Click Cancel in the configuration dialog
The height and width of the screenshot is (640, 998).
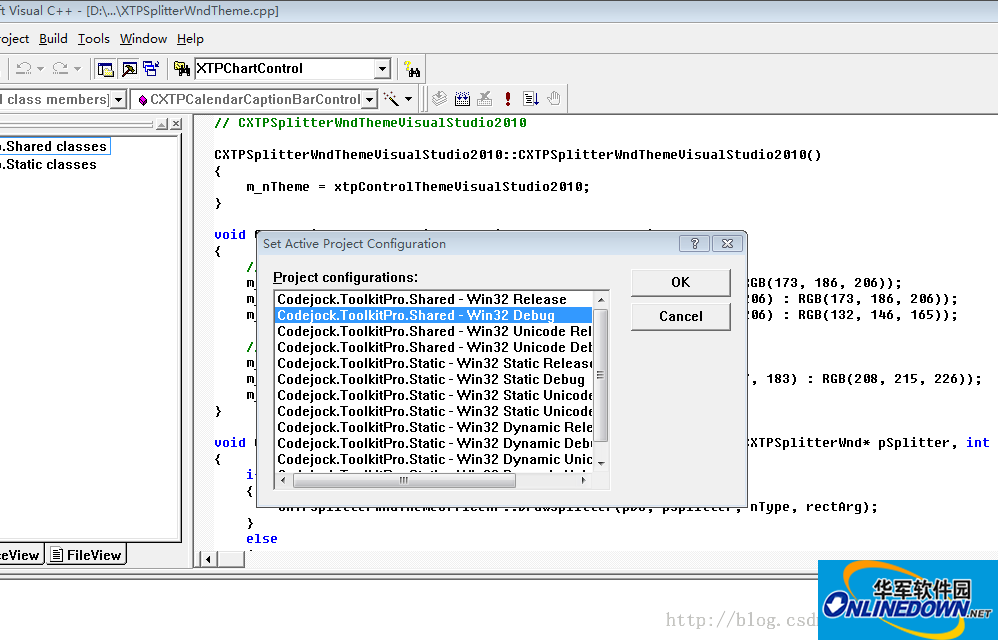[680, 317]
